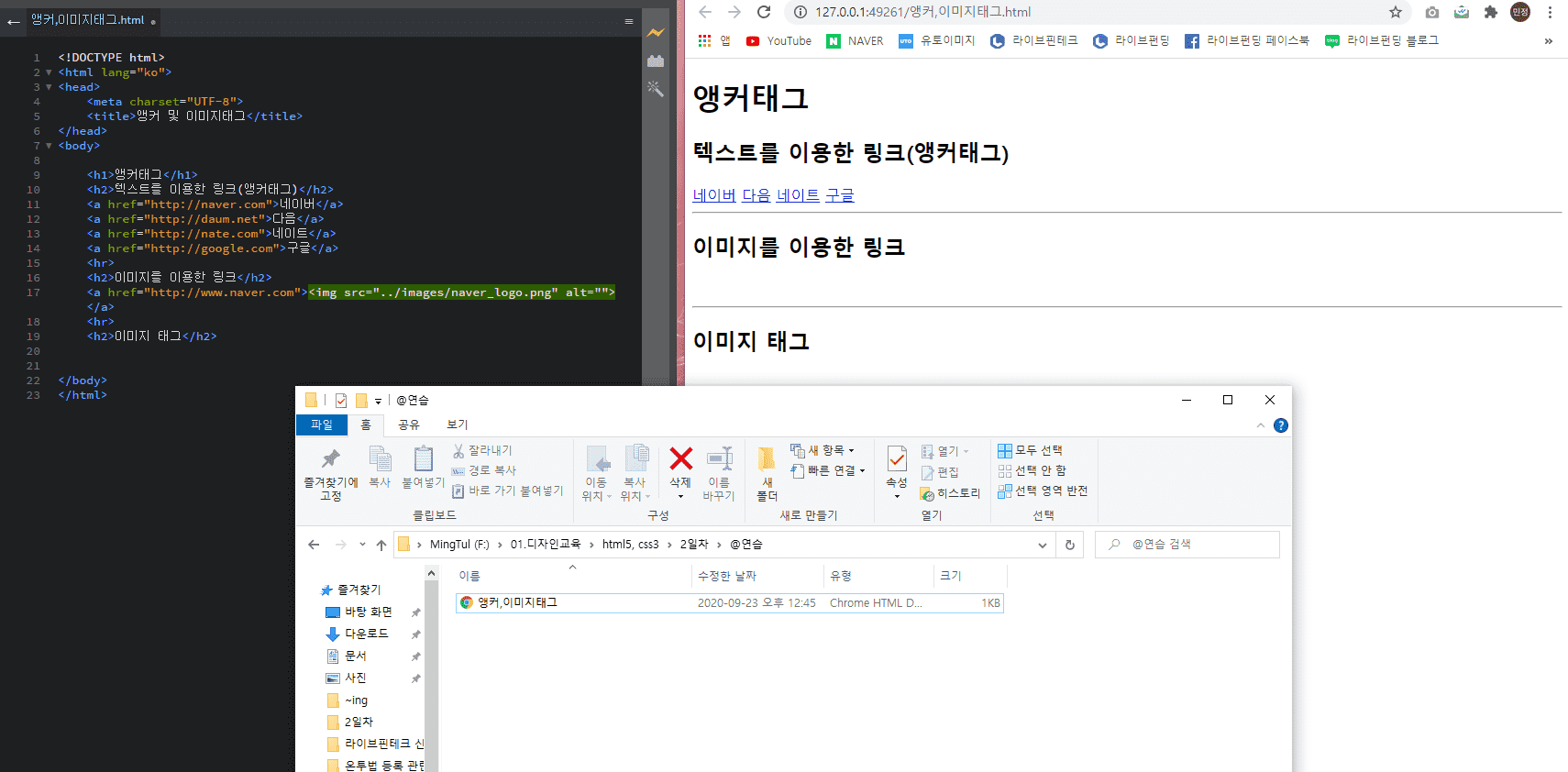
Task: Open the 다음 link on the page
Action: (756, 195)
